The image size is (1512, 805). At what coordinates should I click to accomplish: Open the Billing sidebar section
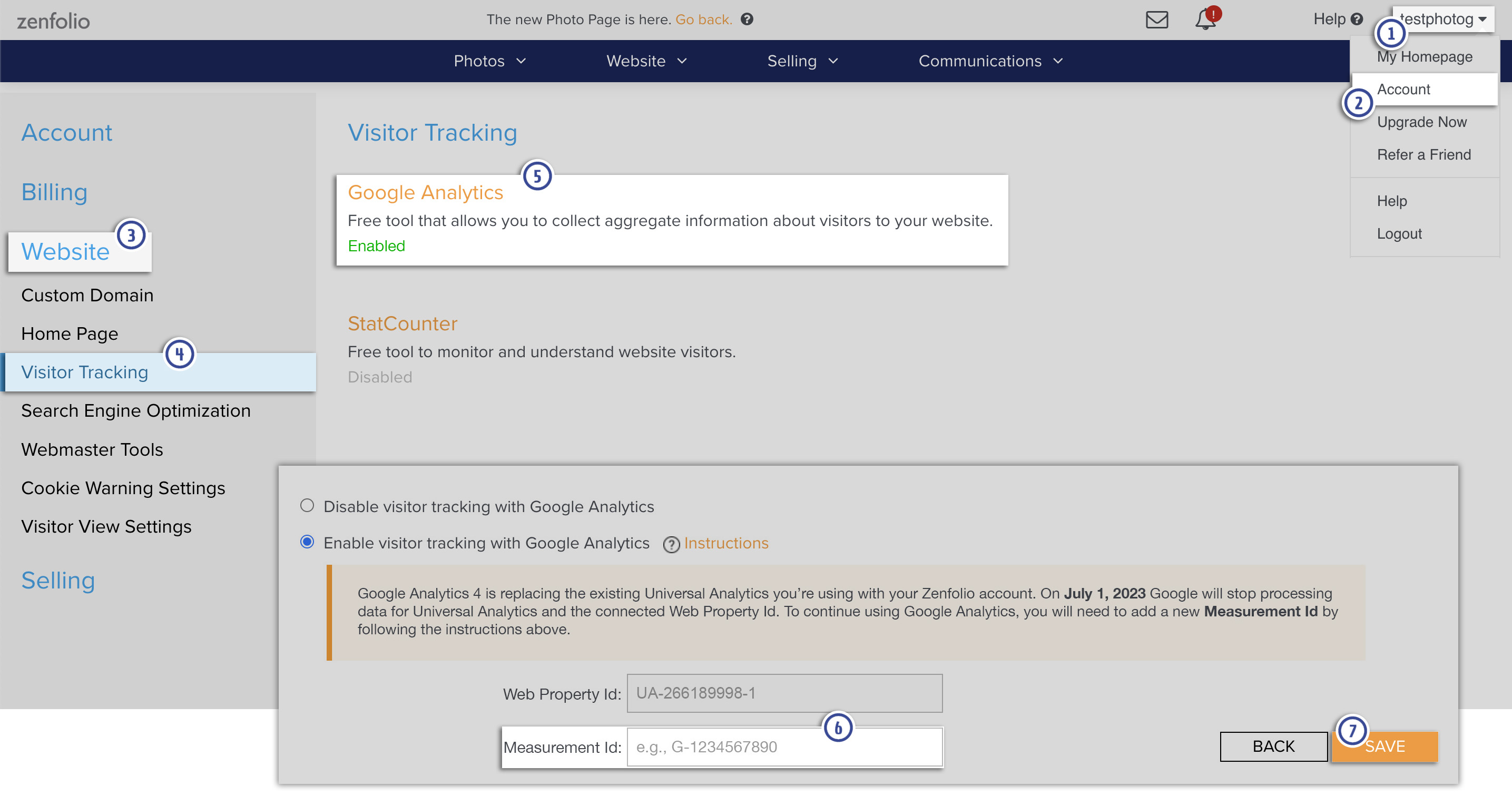click(54, 193)
